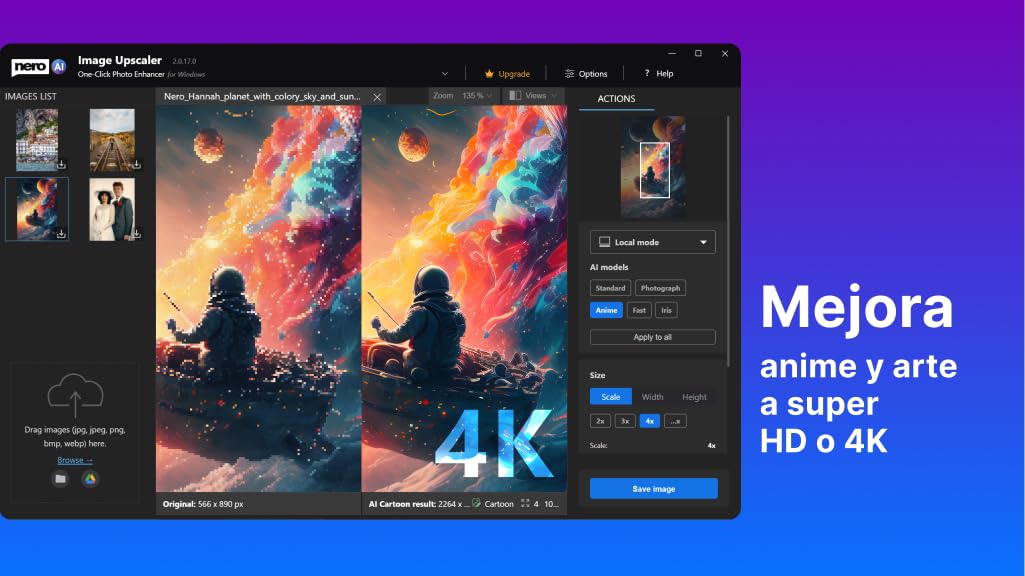Click the Views split icon
This screenshot has width=1025, height=576.
pos(515,95)
